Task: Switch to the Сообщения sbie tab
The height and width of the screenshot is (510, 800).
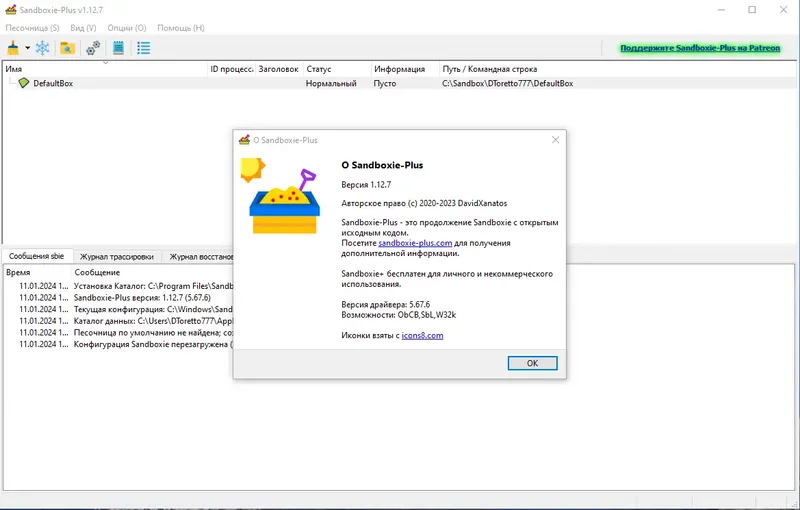Action: pos(37,256)
